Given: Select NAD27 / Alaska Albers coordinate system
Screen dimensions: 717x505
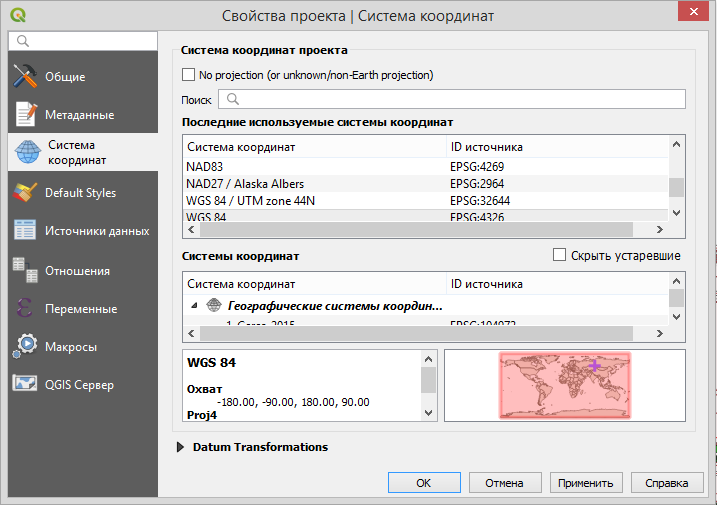Looking at the screenshot, I should (x=245, y=184).
